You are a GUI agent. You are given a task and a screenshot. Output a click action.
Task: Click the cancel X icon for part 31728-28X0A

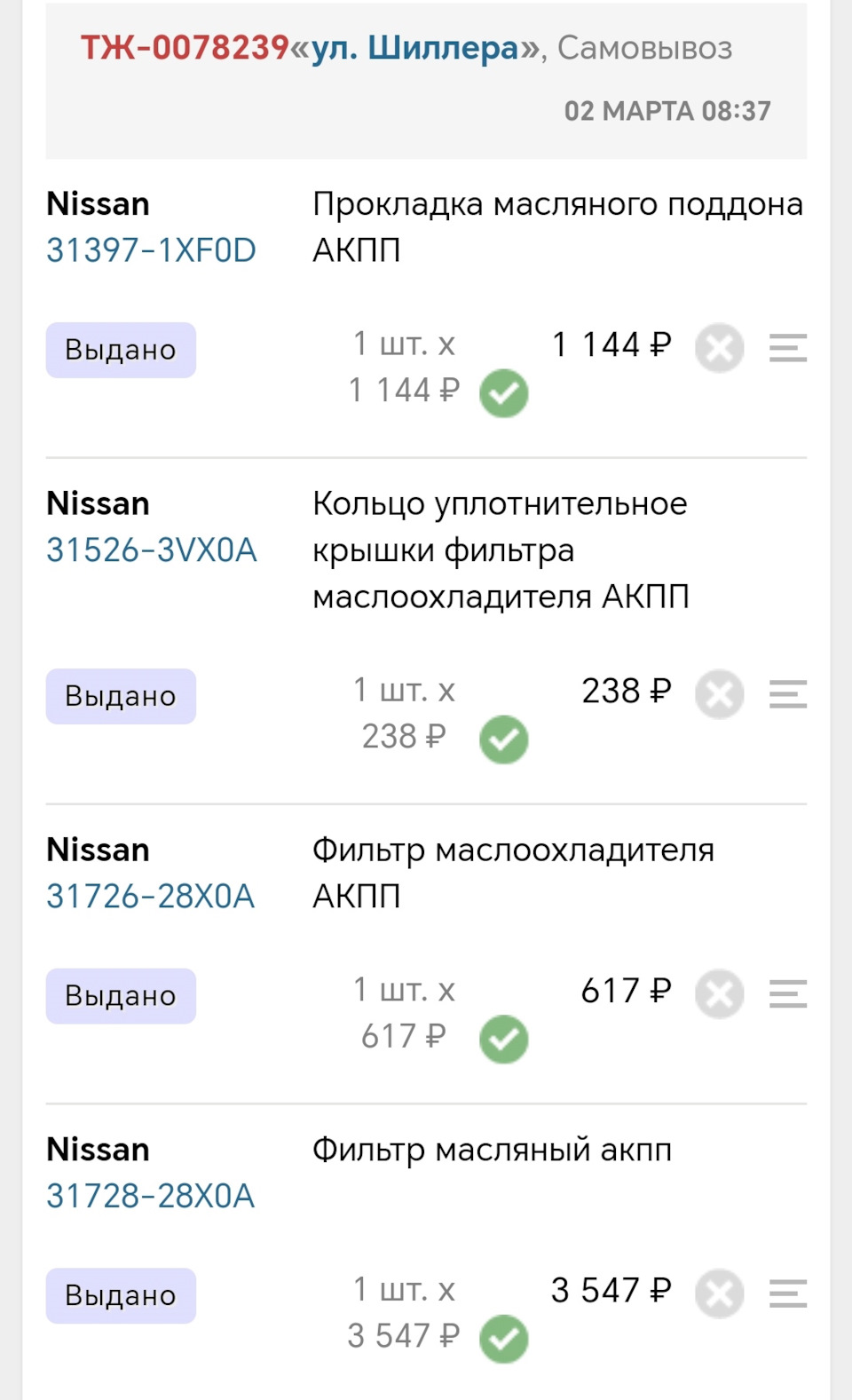(719, 1293)
